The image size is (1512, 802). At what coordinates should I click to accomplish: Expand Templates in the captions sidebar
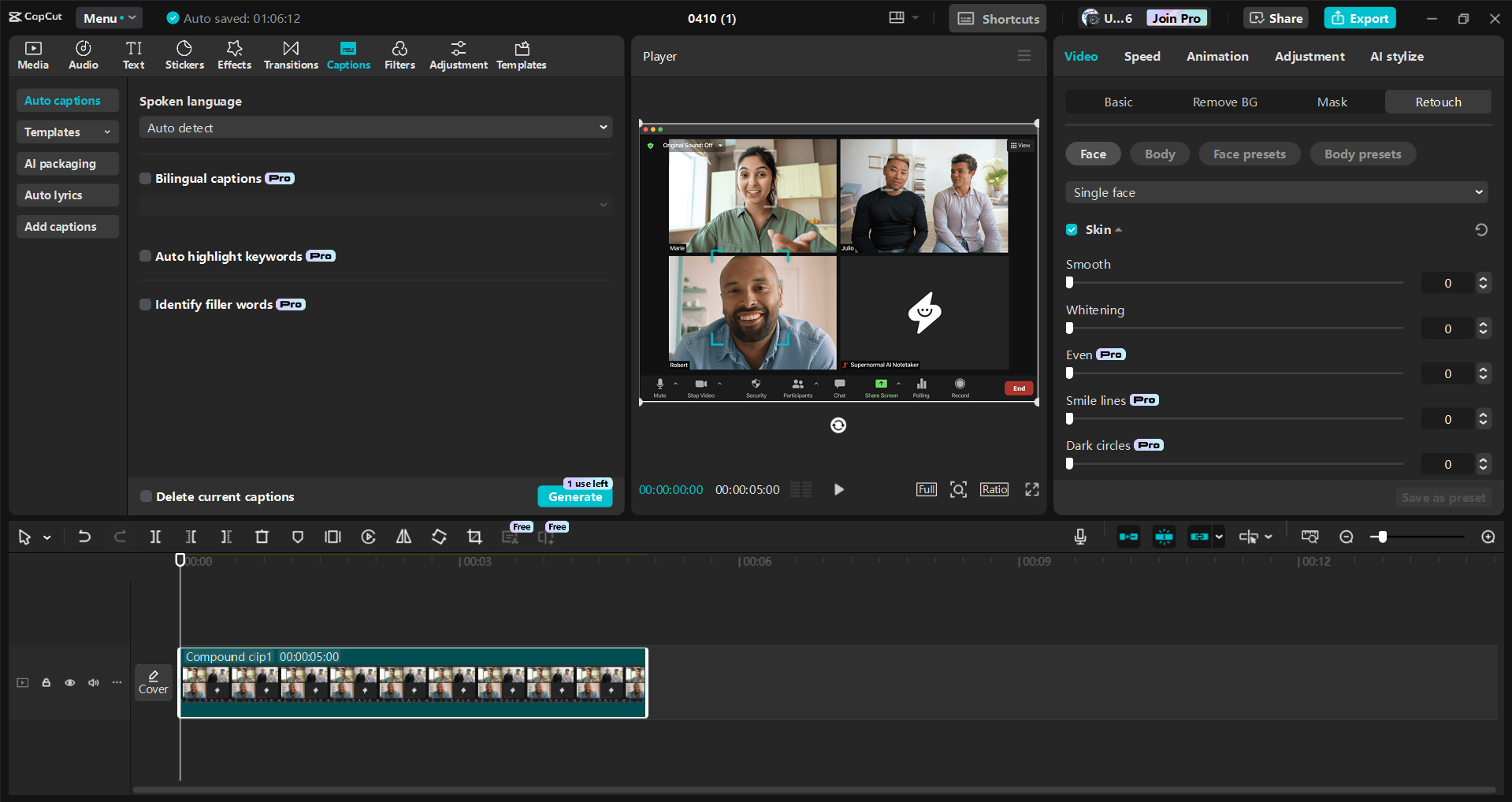coord(67,132)
